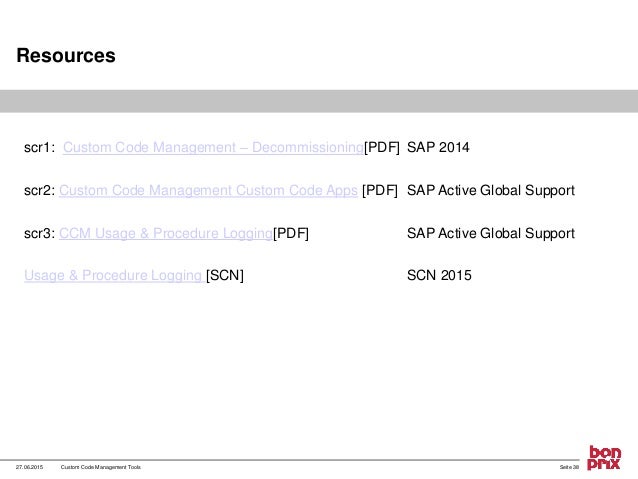Click the 'scr2:' label
638x479 pixels.
(39, 190)
